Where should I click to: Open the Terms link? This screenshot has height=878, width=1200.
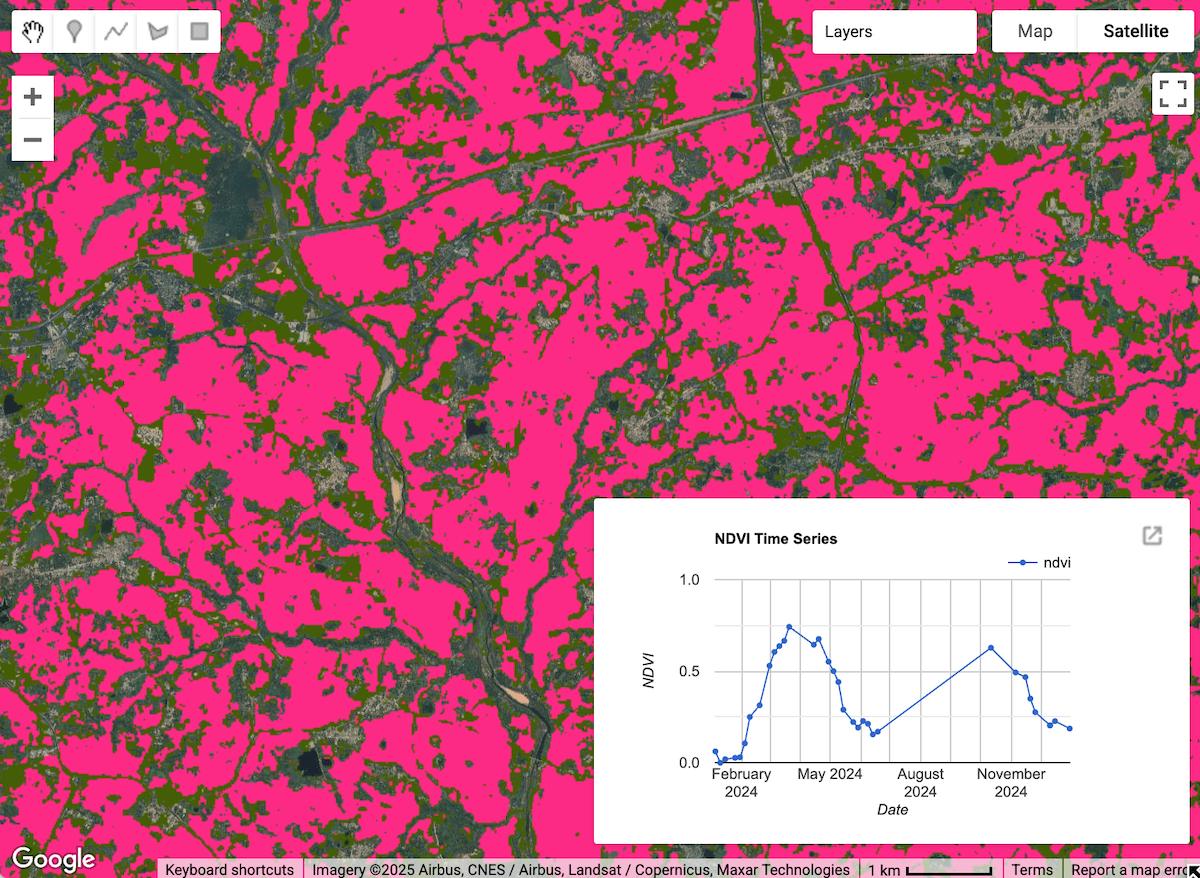(x=1031, y=870)
